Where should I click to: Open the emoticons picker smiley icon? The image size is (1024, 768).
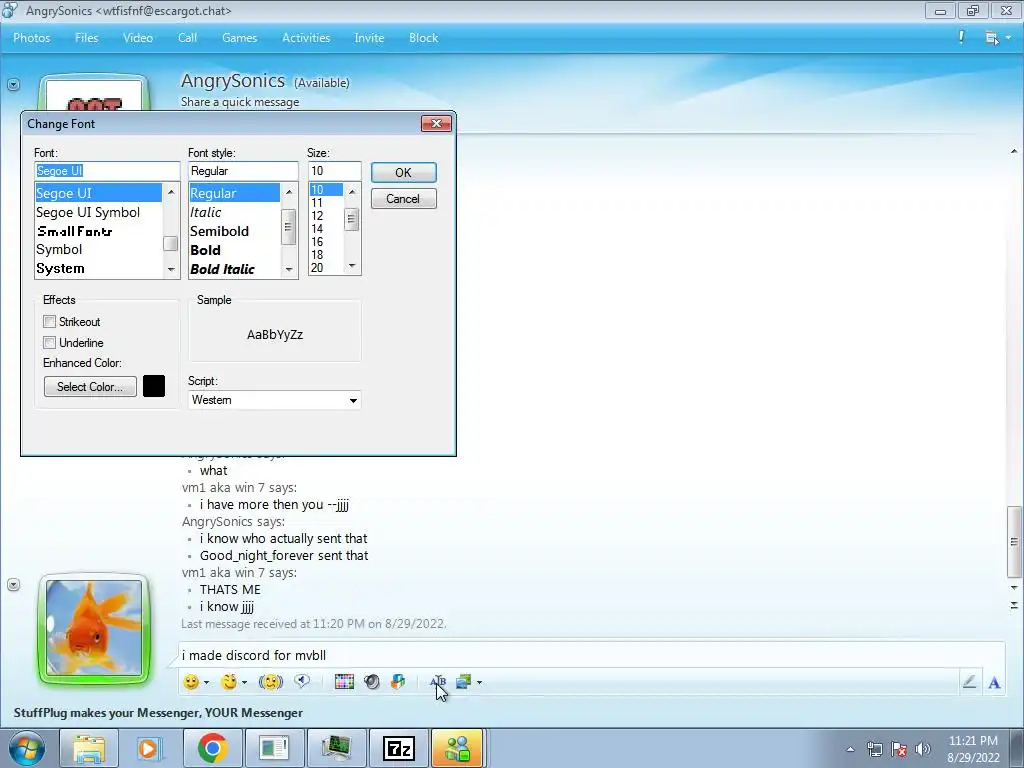click(x=191, y=682)
